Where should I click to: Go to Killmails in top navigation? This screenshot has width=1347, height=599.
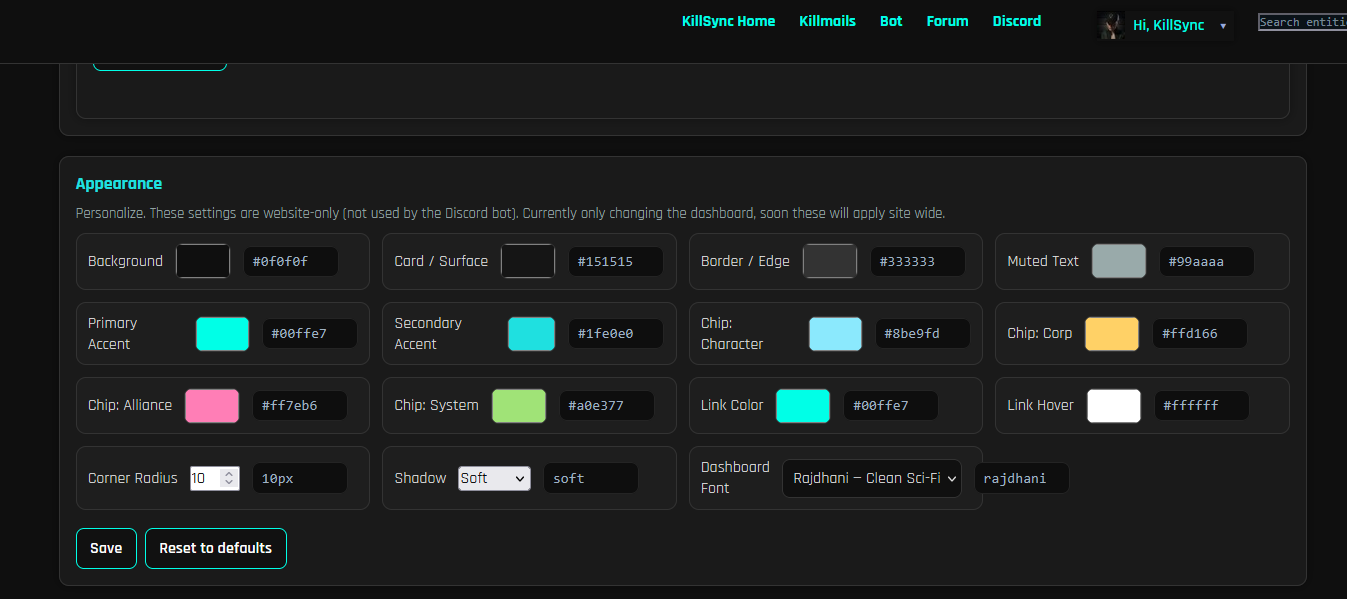(827, 21)
